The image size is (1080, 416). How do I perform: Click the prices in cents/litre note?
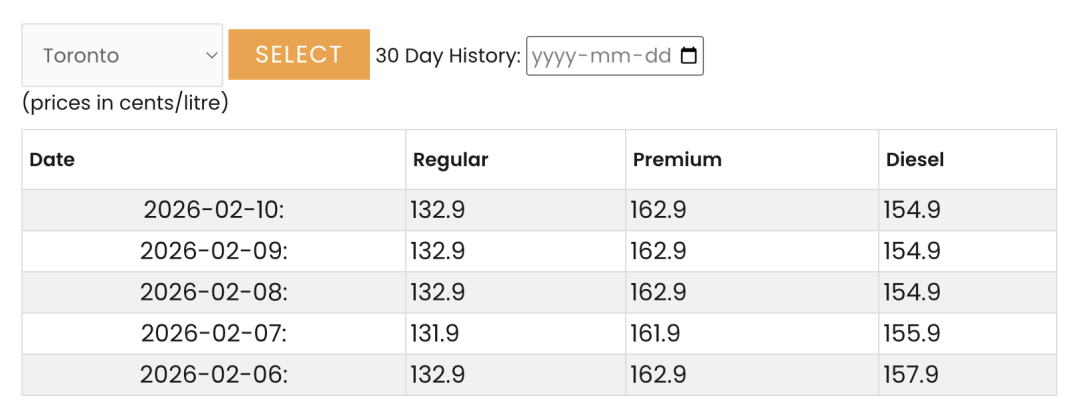click(x=126, y=102)
